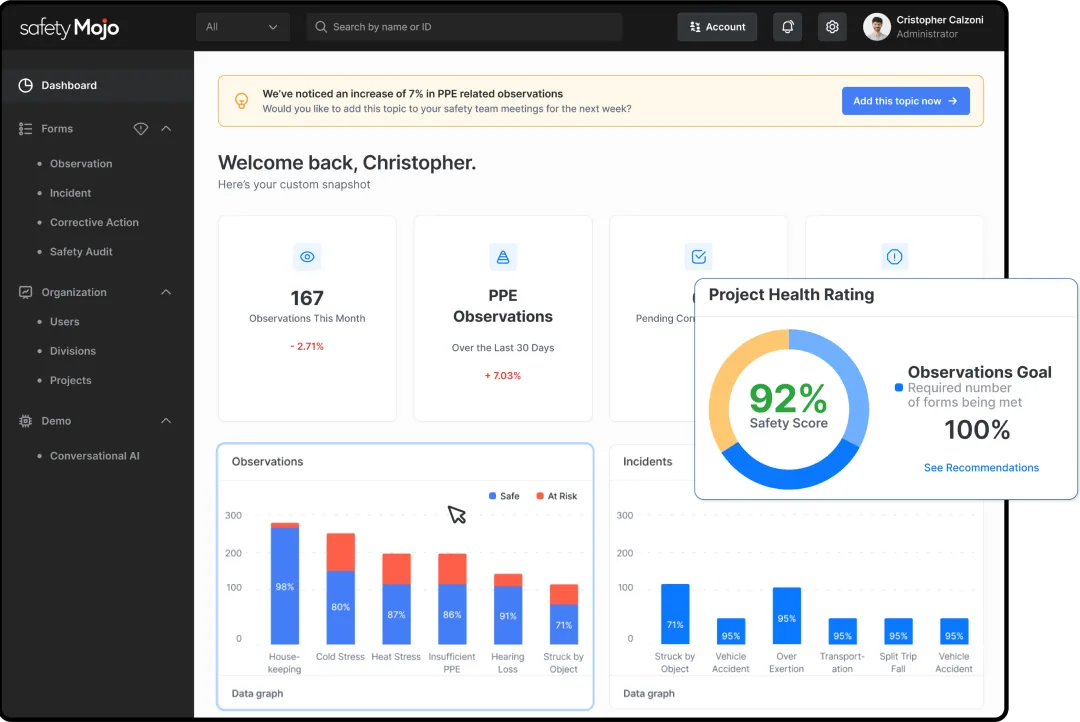Viewport: 1080px width, 722px height.
Task: Open Users under Organization
Action: coord(65,322)
